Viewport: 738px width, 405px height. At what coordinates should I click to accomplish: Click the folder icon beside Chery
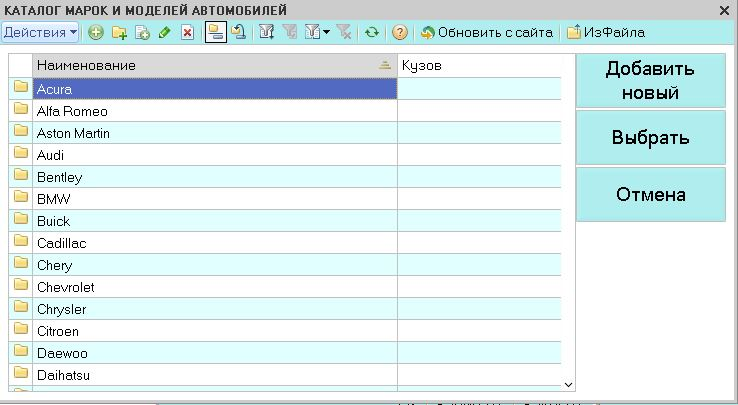[21, 263]
